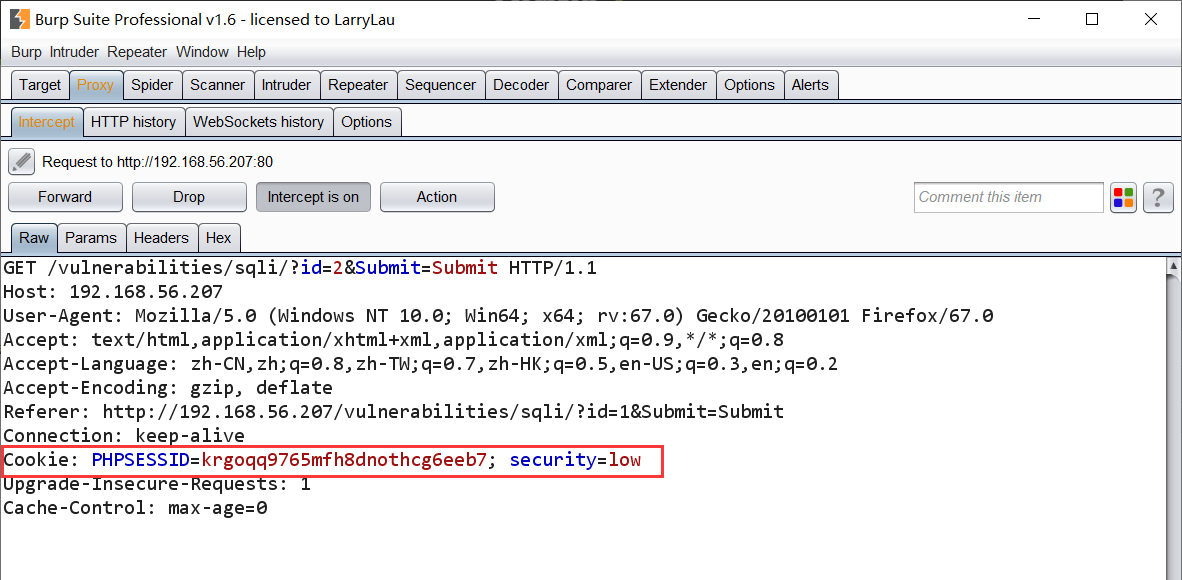This screenshot has height=580, width=1182.
Task: Open the Comparer tab
Action: [x=599, y=85]
